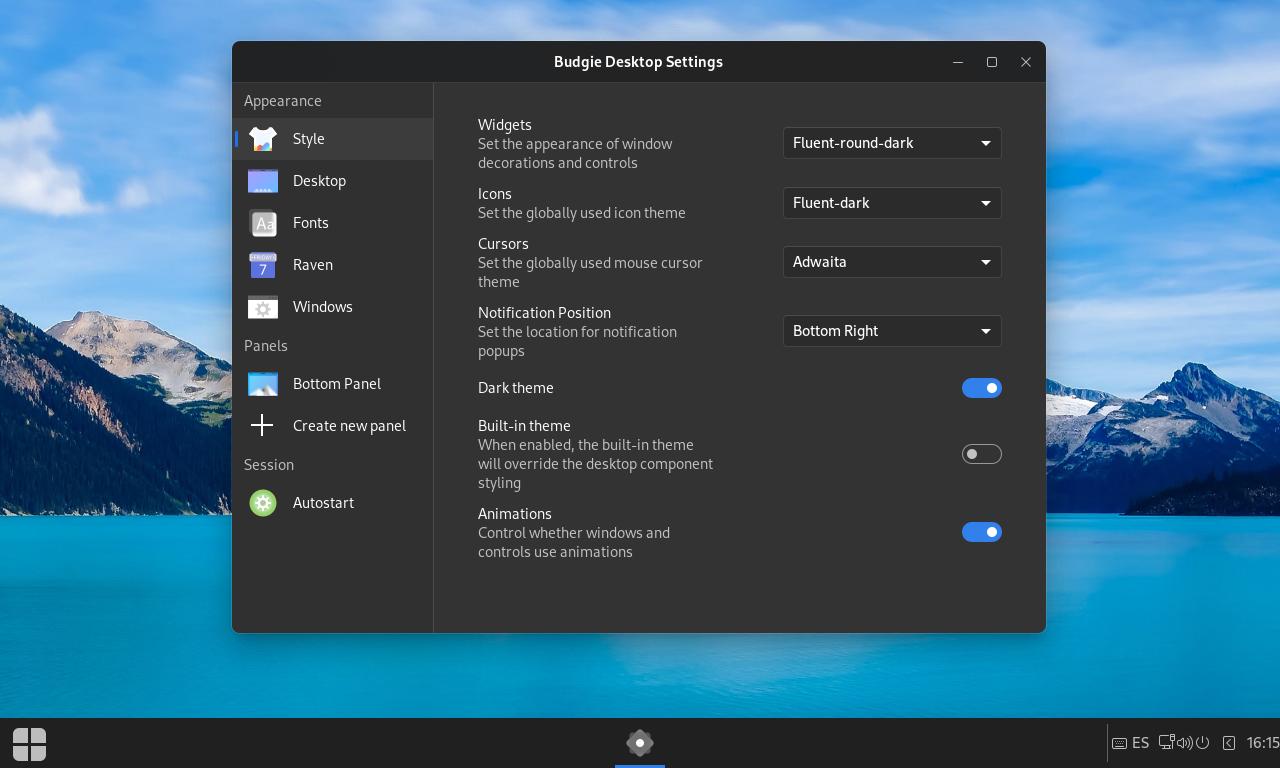Click the Appearance section heading
Image resolution: width=1280 pixels, height=768 pixels.
[283, 101]
